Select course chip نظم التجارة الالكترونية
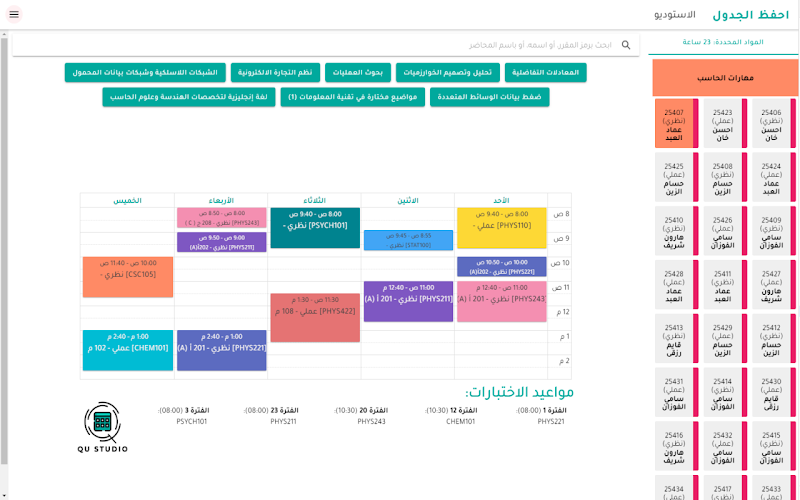The width and height of the screenshot is (800, 500). pos(275,72)
